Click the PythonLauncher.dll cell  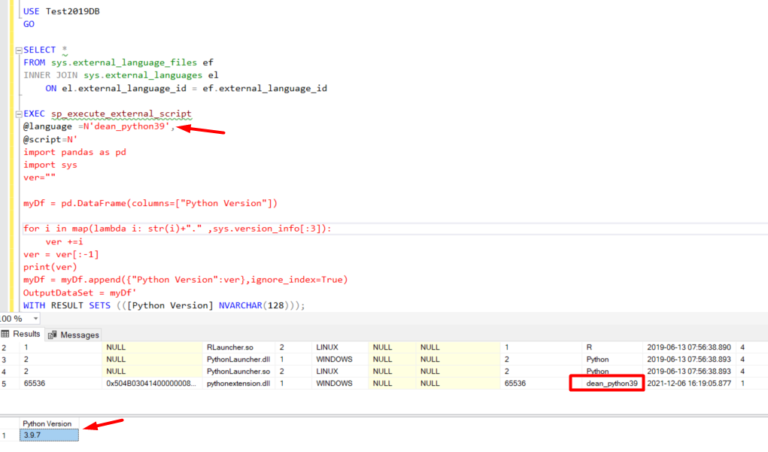235,359
